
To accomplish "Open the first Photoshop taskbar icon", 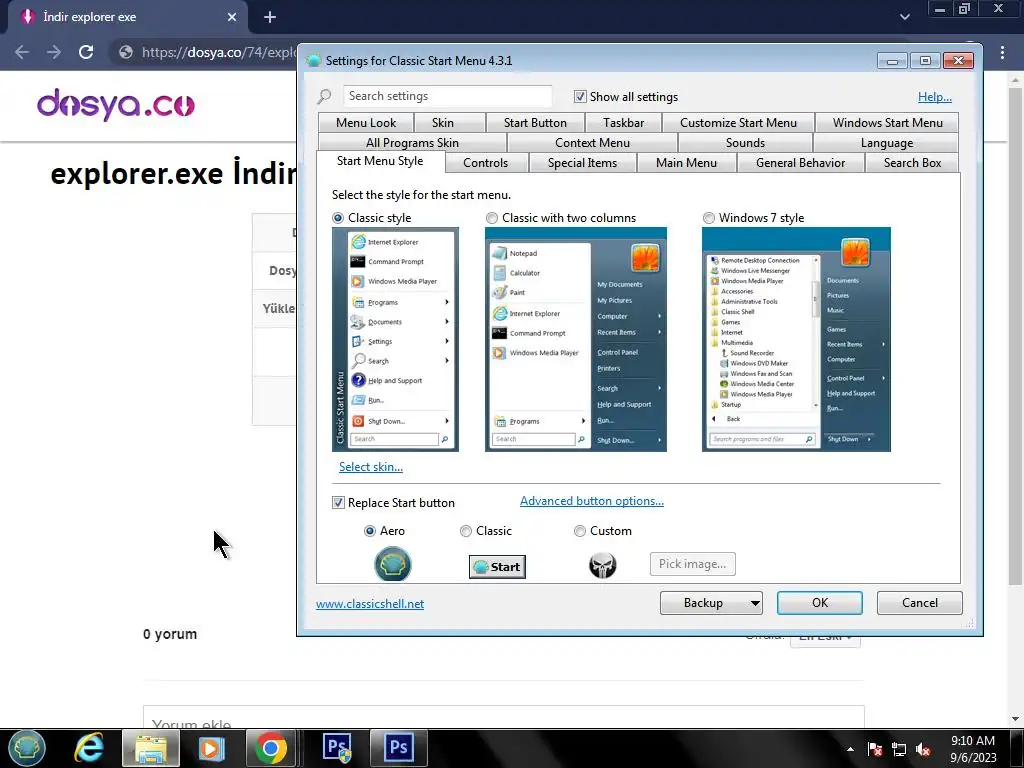I will [x=338, y=748].
